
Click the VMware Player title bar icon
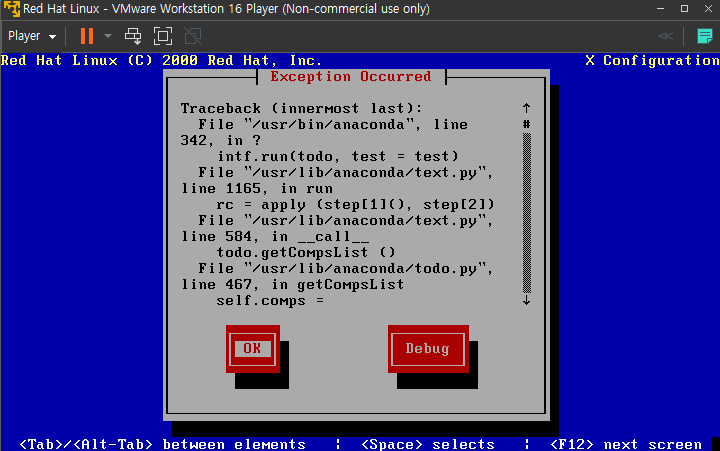(11, 9)
